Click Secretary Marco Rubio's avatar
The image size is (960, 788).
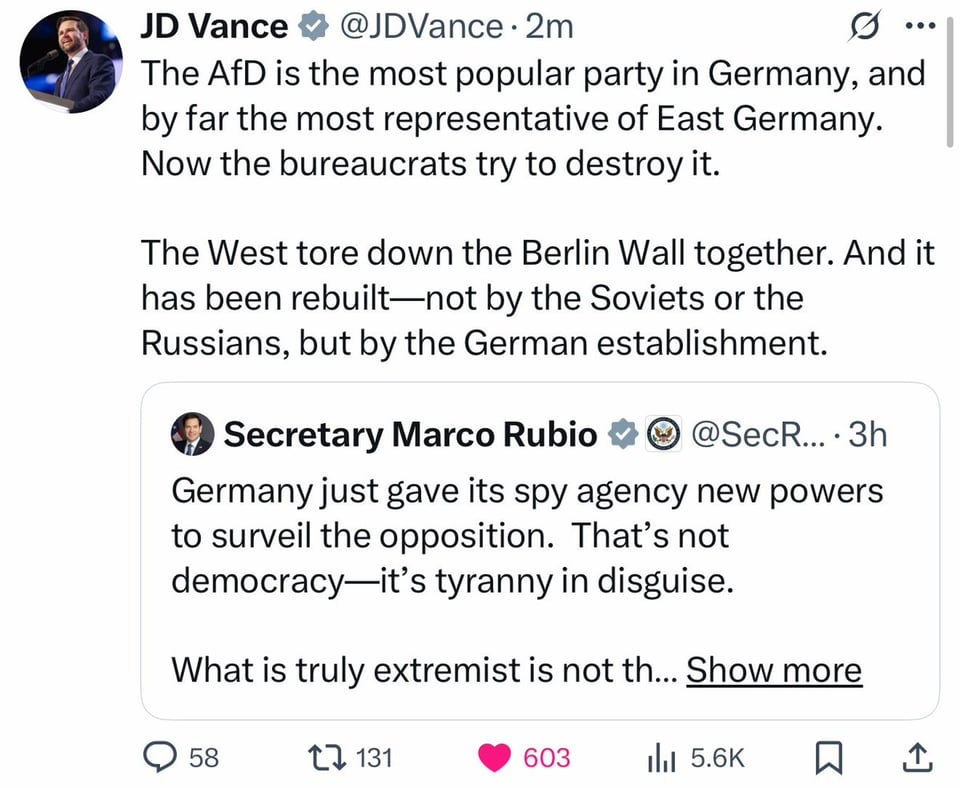click(192, 434)
